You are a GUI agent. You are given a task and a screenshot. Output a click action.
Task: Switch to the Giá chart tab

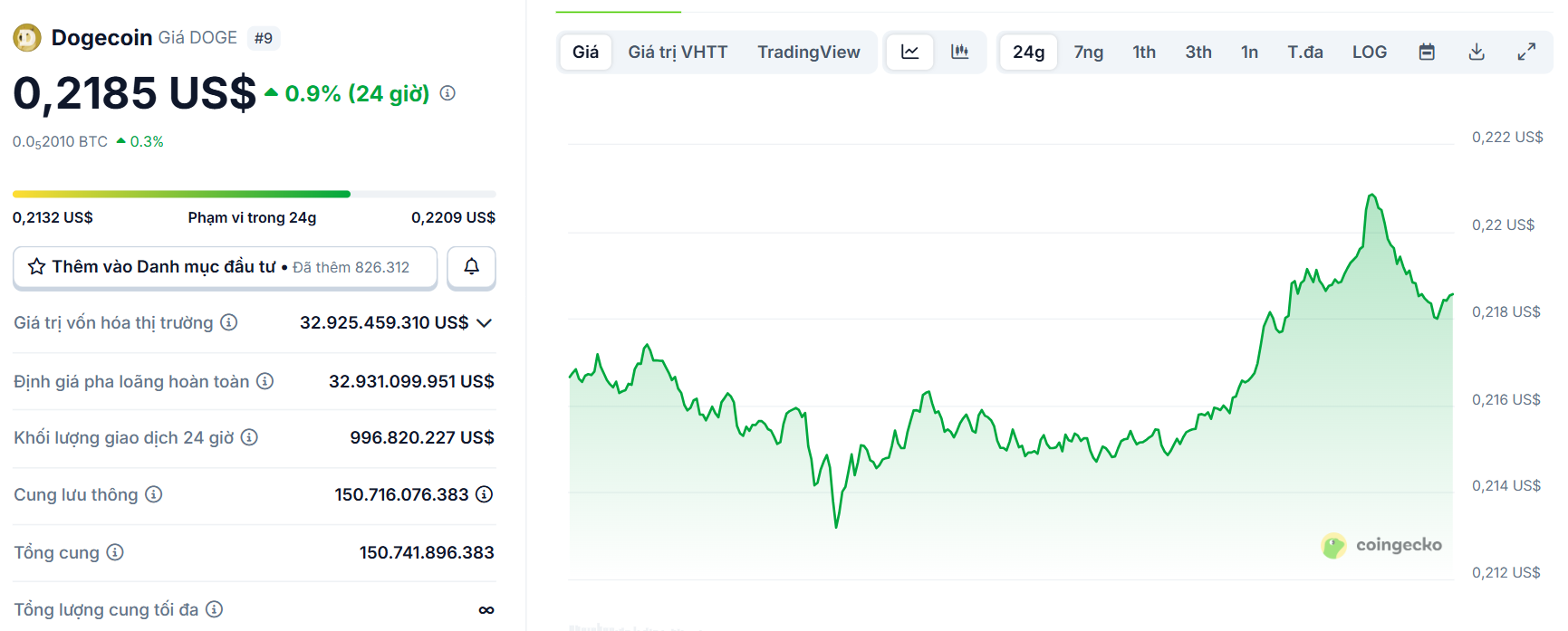tap(585, 52)
